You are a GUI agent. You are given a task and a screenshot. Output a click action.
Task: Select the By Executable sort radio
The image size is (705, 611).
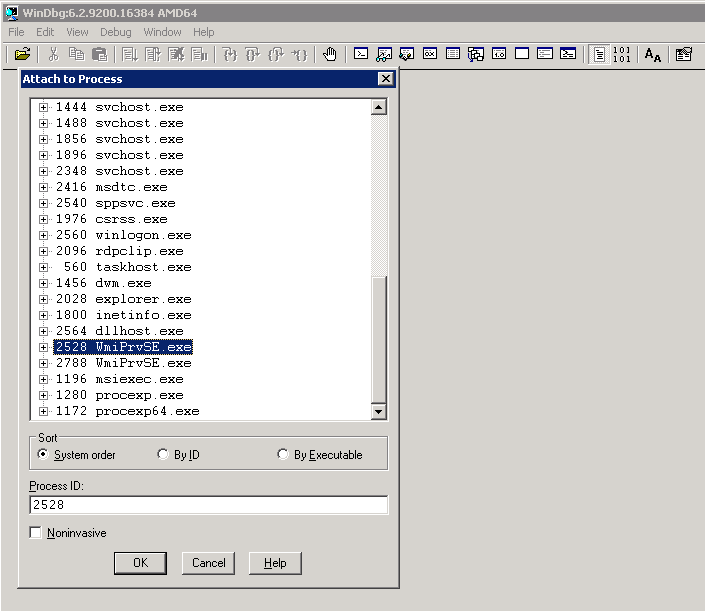coord(283,454)
